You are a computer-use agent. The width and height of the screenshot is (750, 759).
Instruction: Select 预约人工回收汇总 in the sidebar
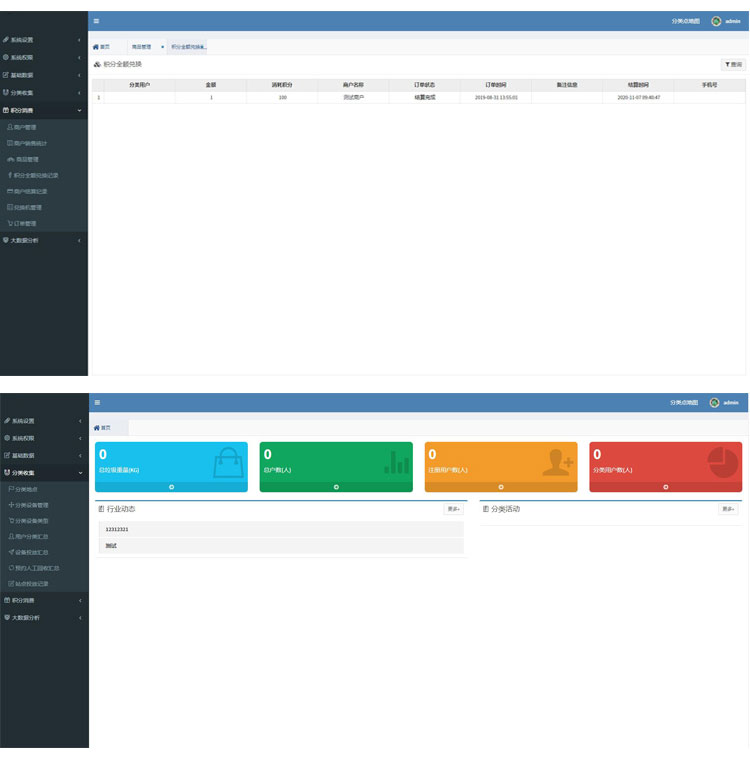[37, 568]
